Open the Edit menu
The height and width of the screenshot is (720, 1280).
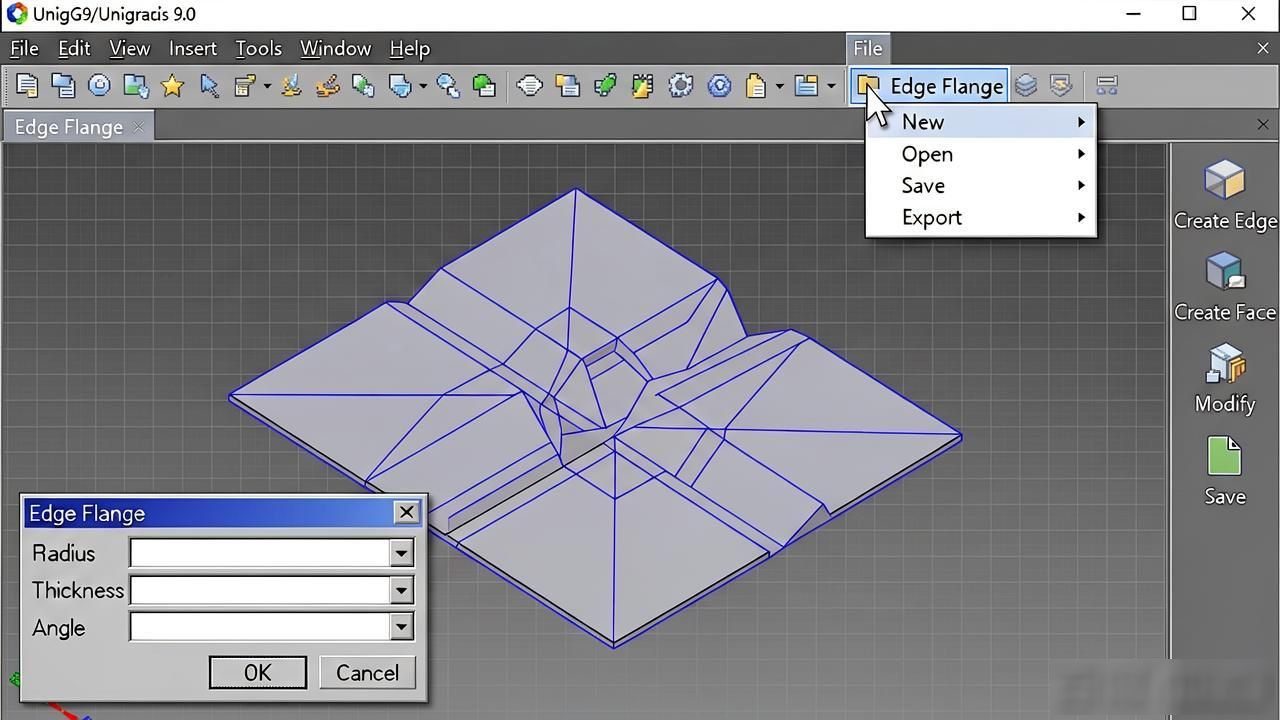pyautogui.click(x=74, y=48)
